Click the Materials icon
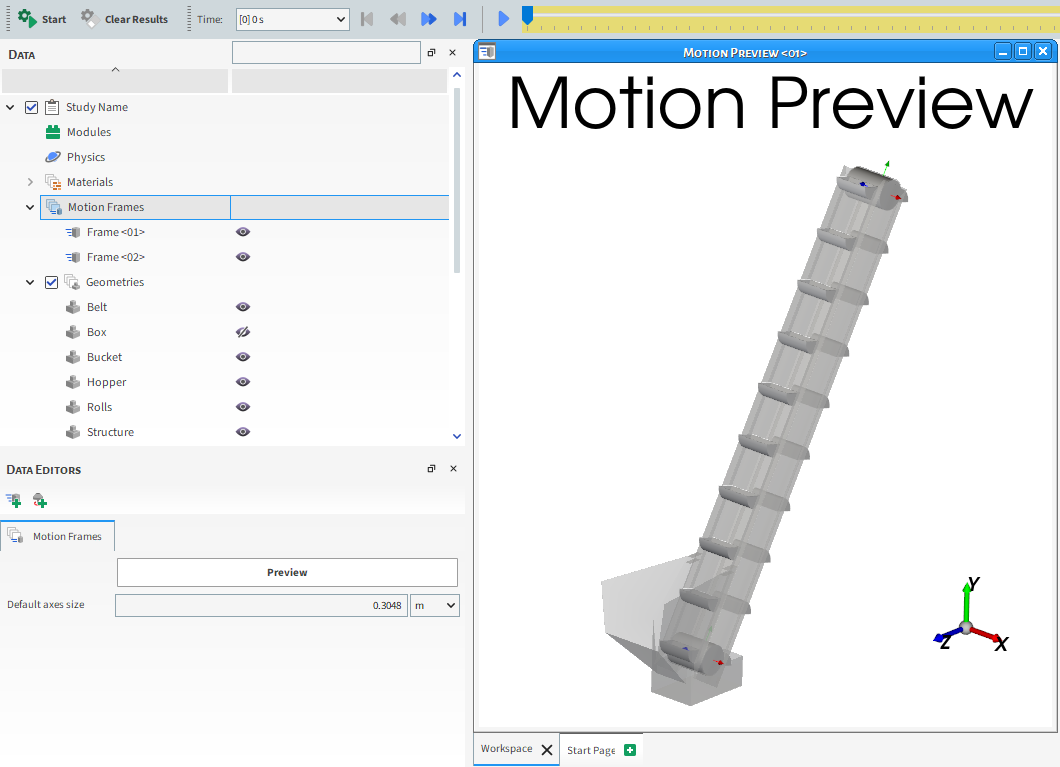 coord(53,182)
